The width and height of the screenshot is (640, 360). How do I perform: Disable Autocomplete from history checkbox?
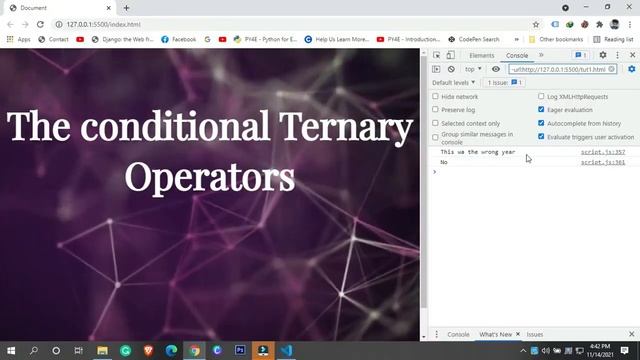(541, 123)
